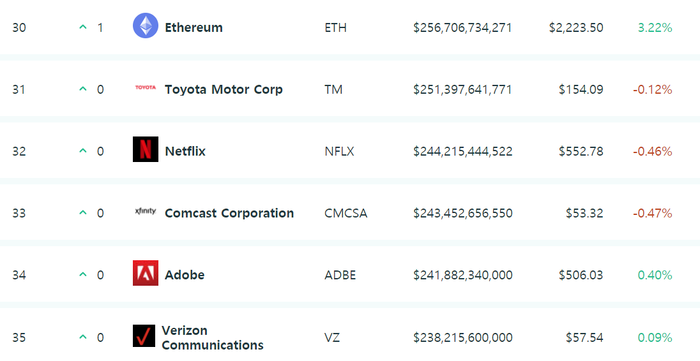The width and height of the screenshot is (700, 361).
Task: Click the green up arrow in the Netflix row
Action: click(x=83, y=151)
